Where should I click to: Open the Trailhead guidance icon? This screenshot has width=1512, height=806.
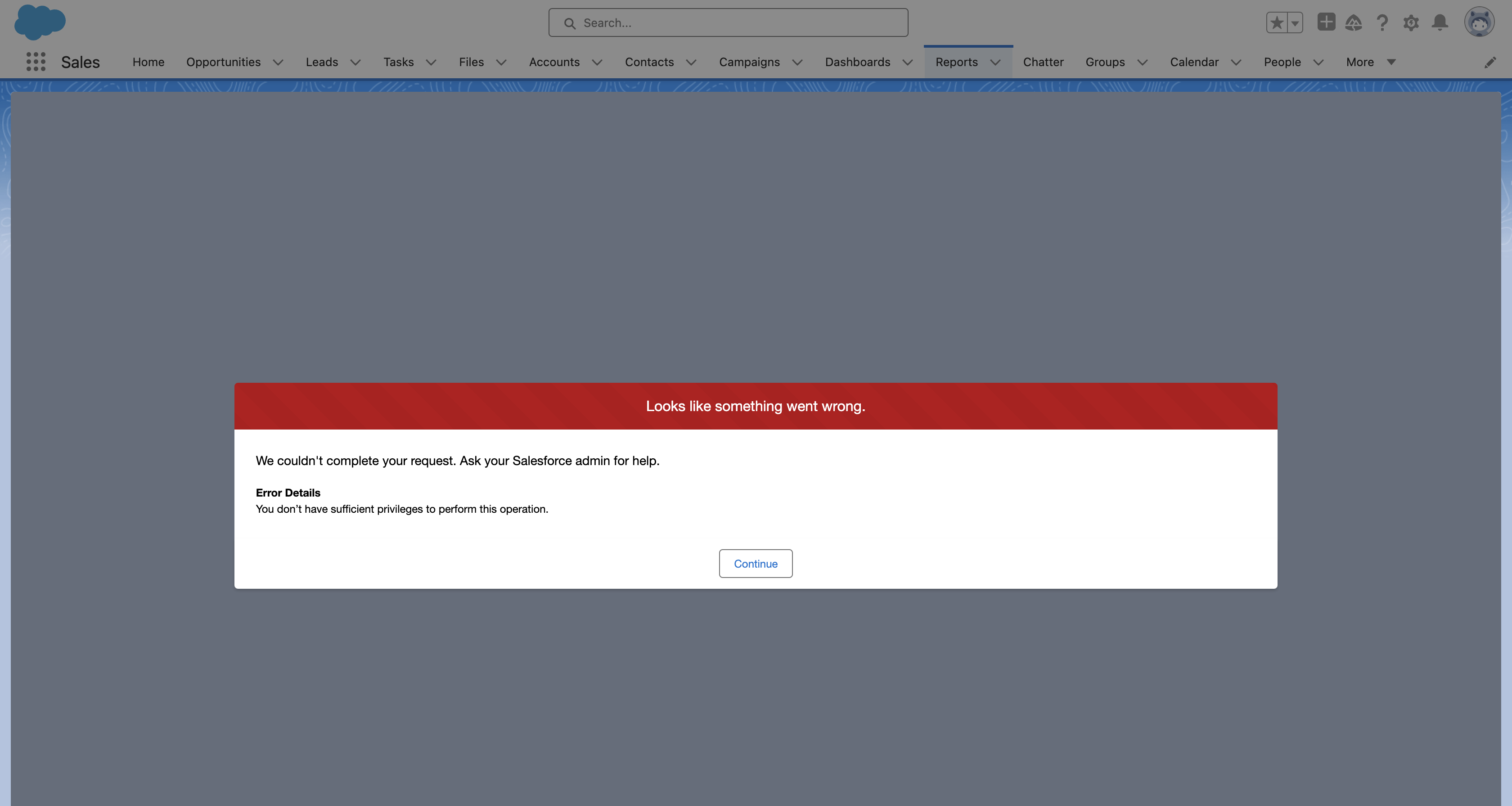pos(1354,23)
